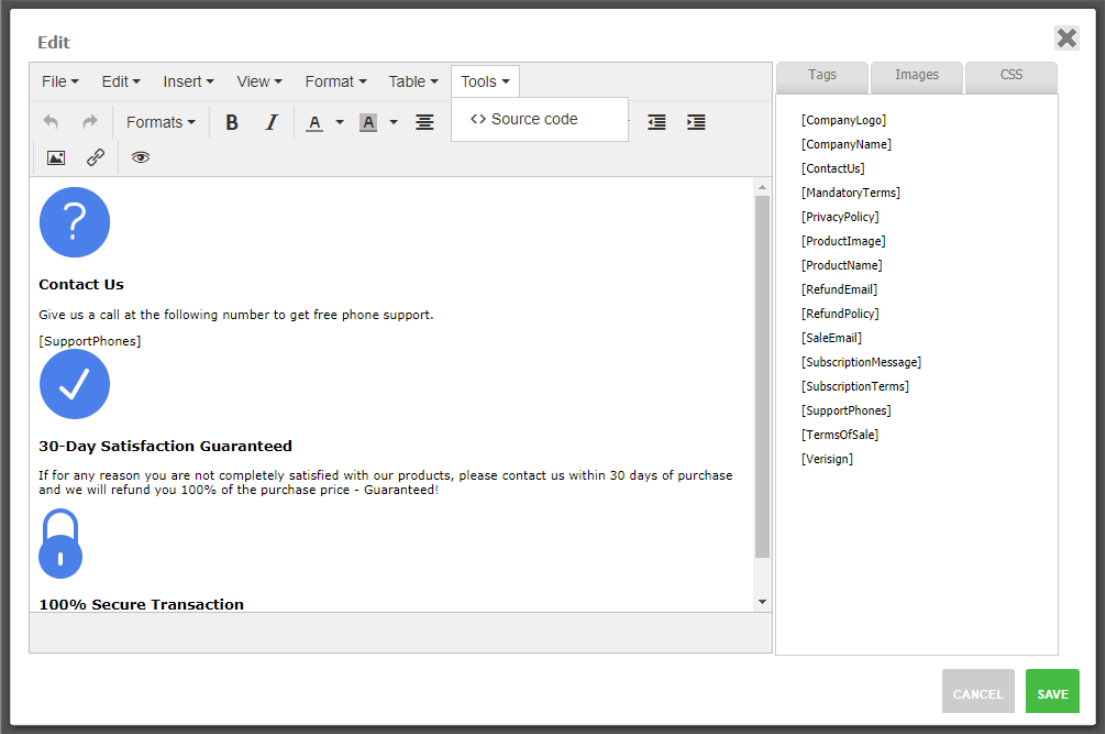Click the undo arrow icon
The image size is (1105, 734).
coord(51,122)
